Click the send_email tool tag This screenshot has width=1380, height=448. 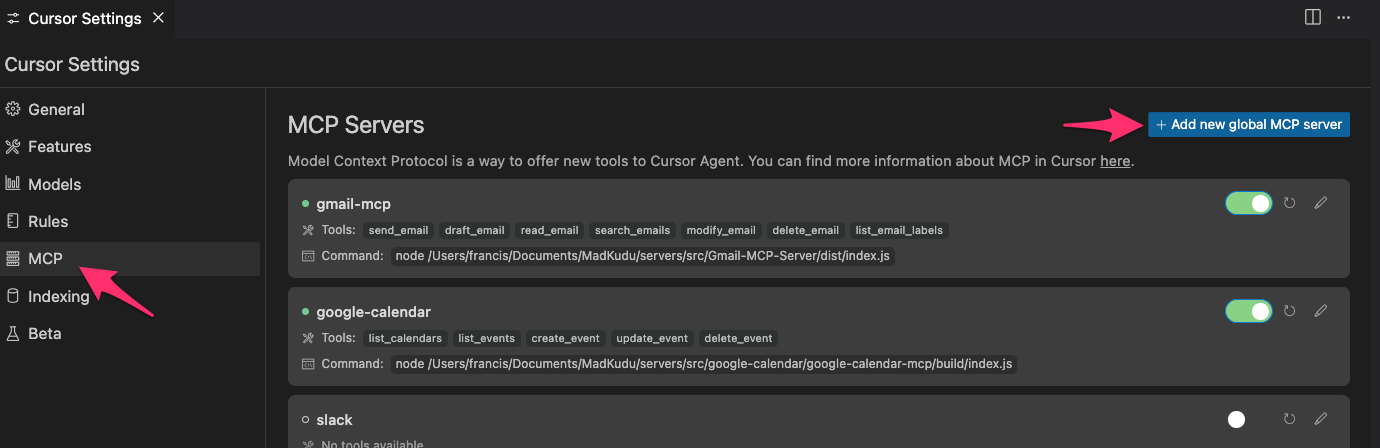coord(398,230)
